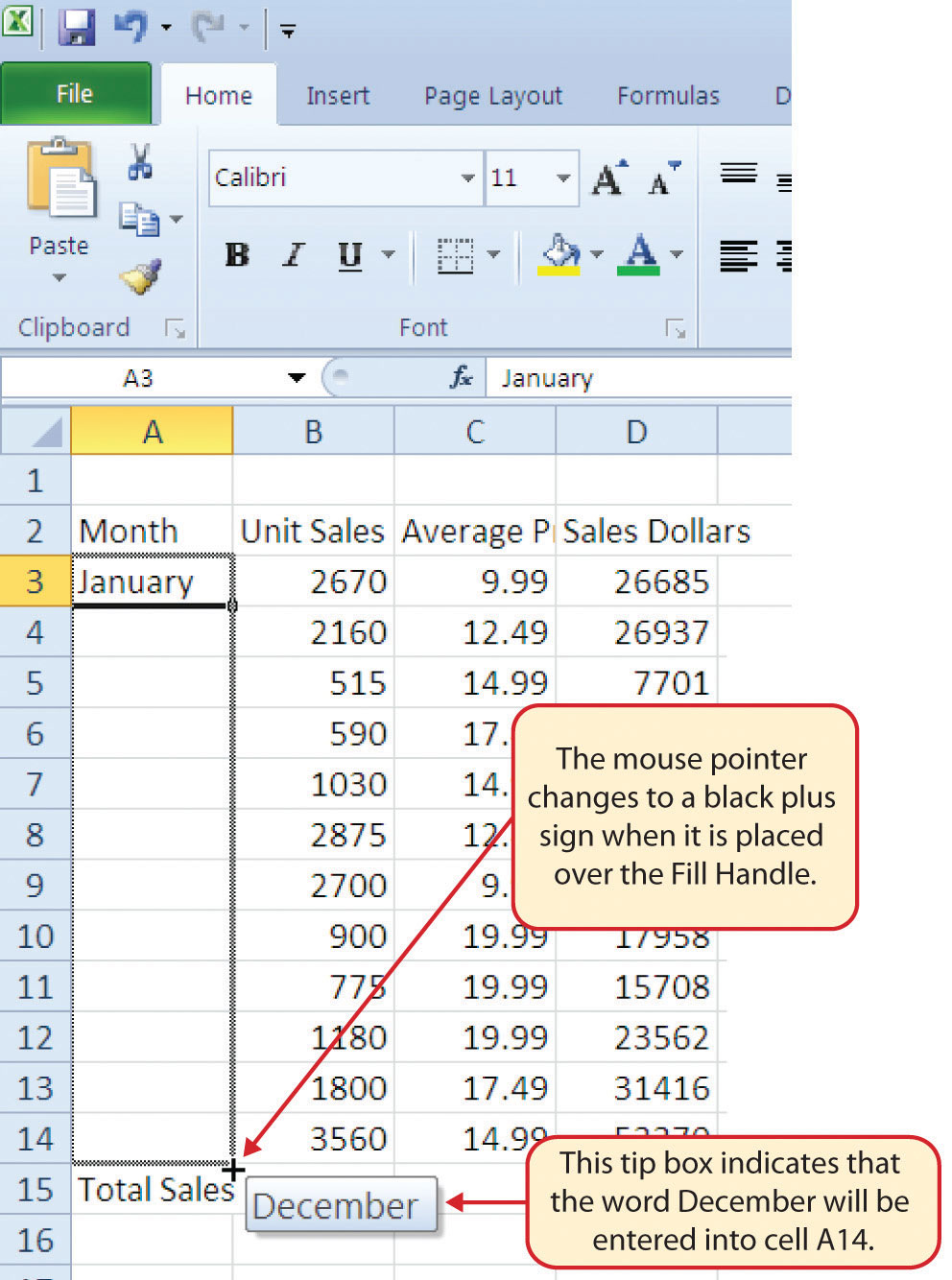Select column C header
Viewport: 952px width, 1280px height.
click(475, 431)
